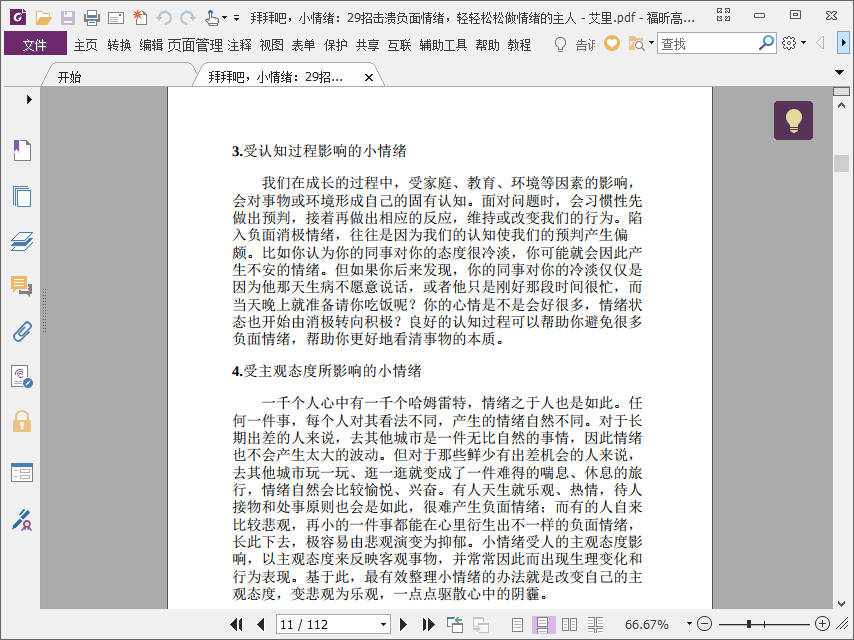The image size is (854, 640).
Task: Click the scrollbar down arrow
Action: point(841,604)
